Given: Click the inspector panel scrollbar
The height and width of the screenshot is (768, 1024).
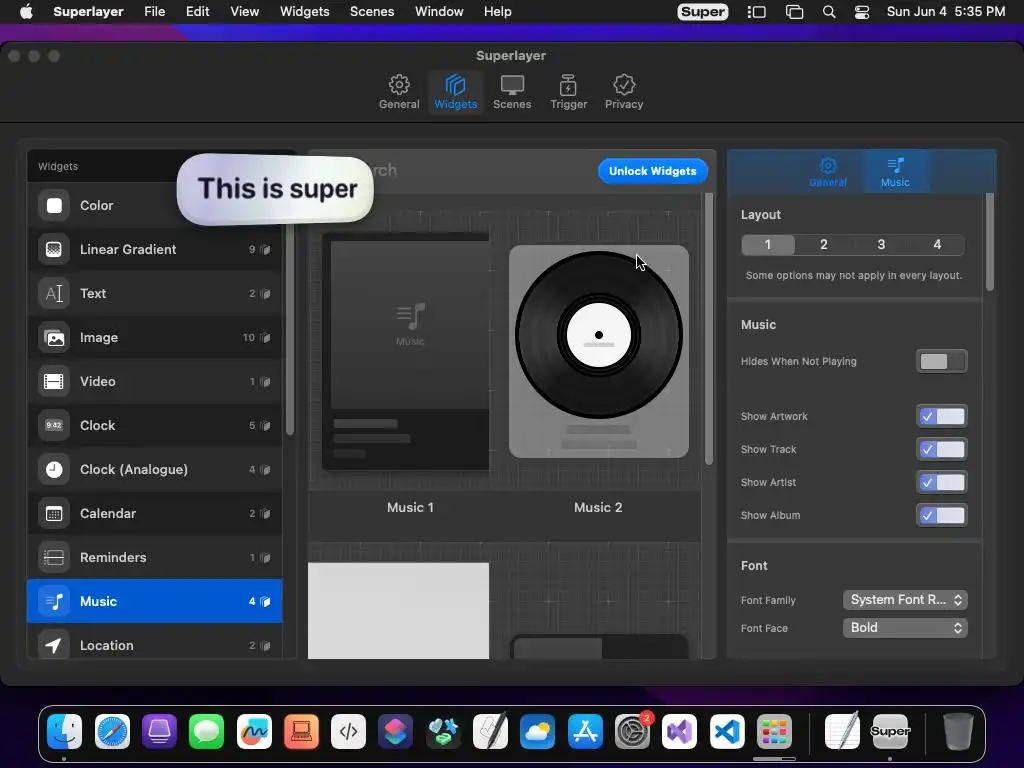Looking at the screenshot, I should (x=990, y=242).
